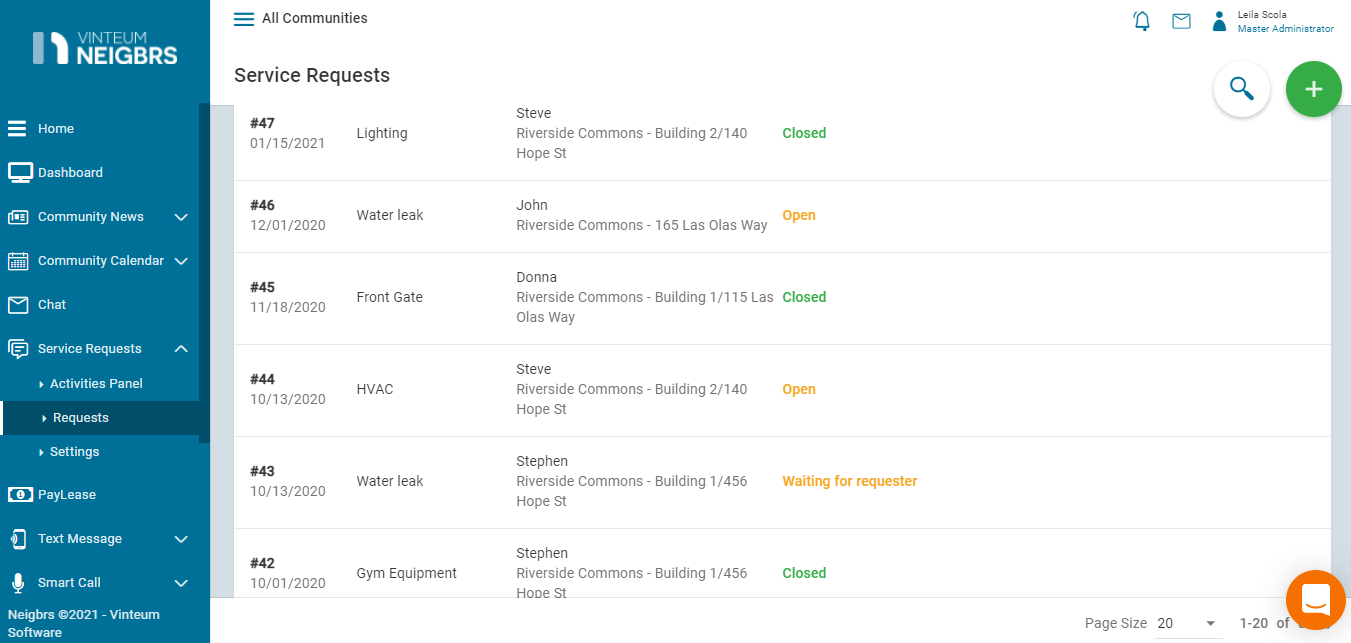Click the PayLease money icon
Screen dimensions: 1351x643
click(19, 495)
